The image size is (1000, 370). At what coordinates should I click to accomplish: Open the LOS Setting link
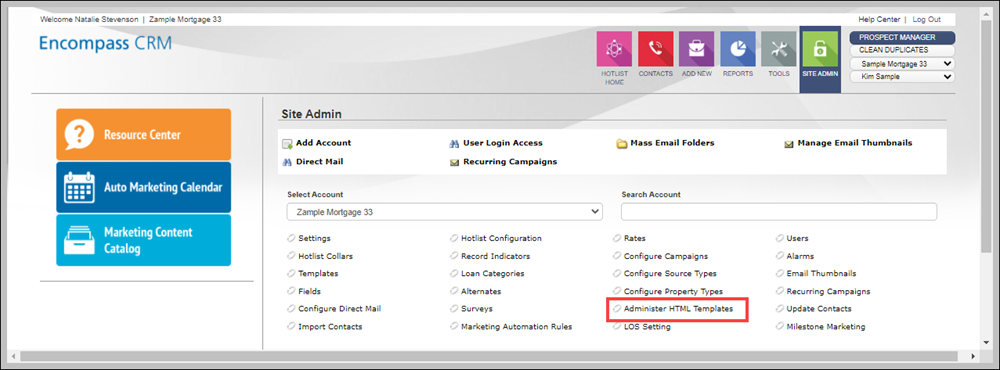click(647, 327)
